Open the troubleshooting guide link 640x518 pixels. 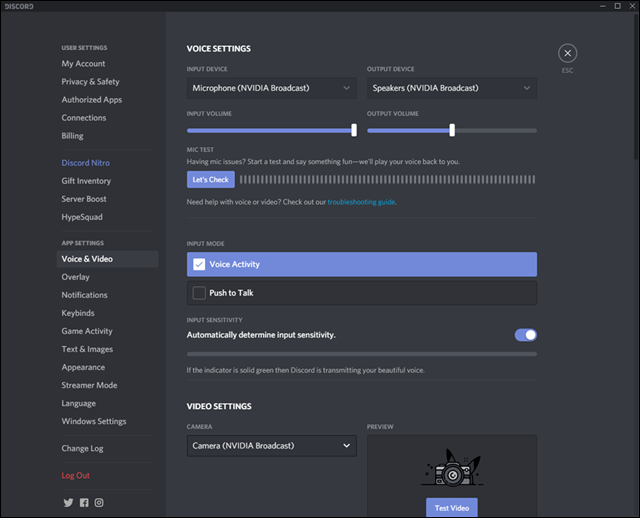point(361,202)
